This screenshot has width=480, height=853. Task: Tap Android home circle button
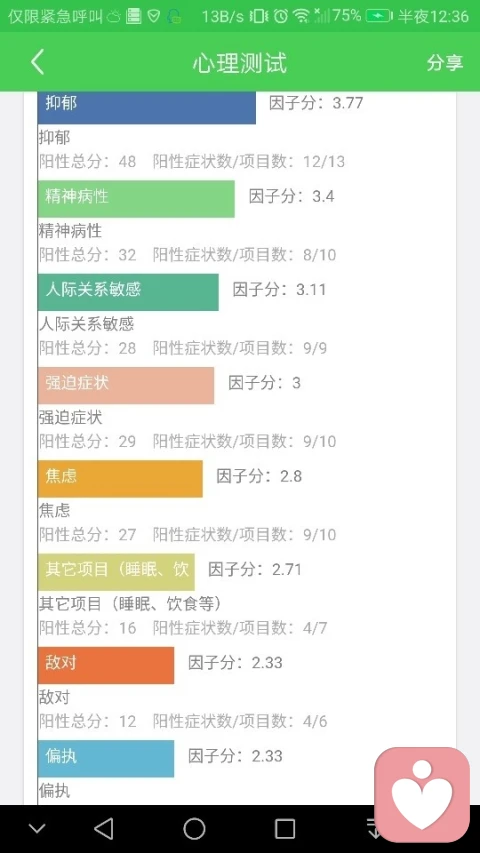194,829
